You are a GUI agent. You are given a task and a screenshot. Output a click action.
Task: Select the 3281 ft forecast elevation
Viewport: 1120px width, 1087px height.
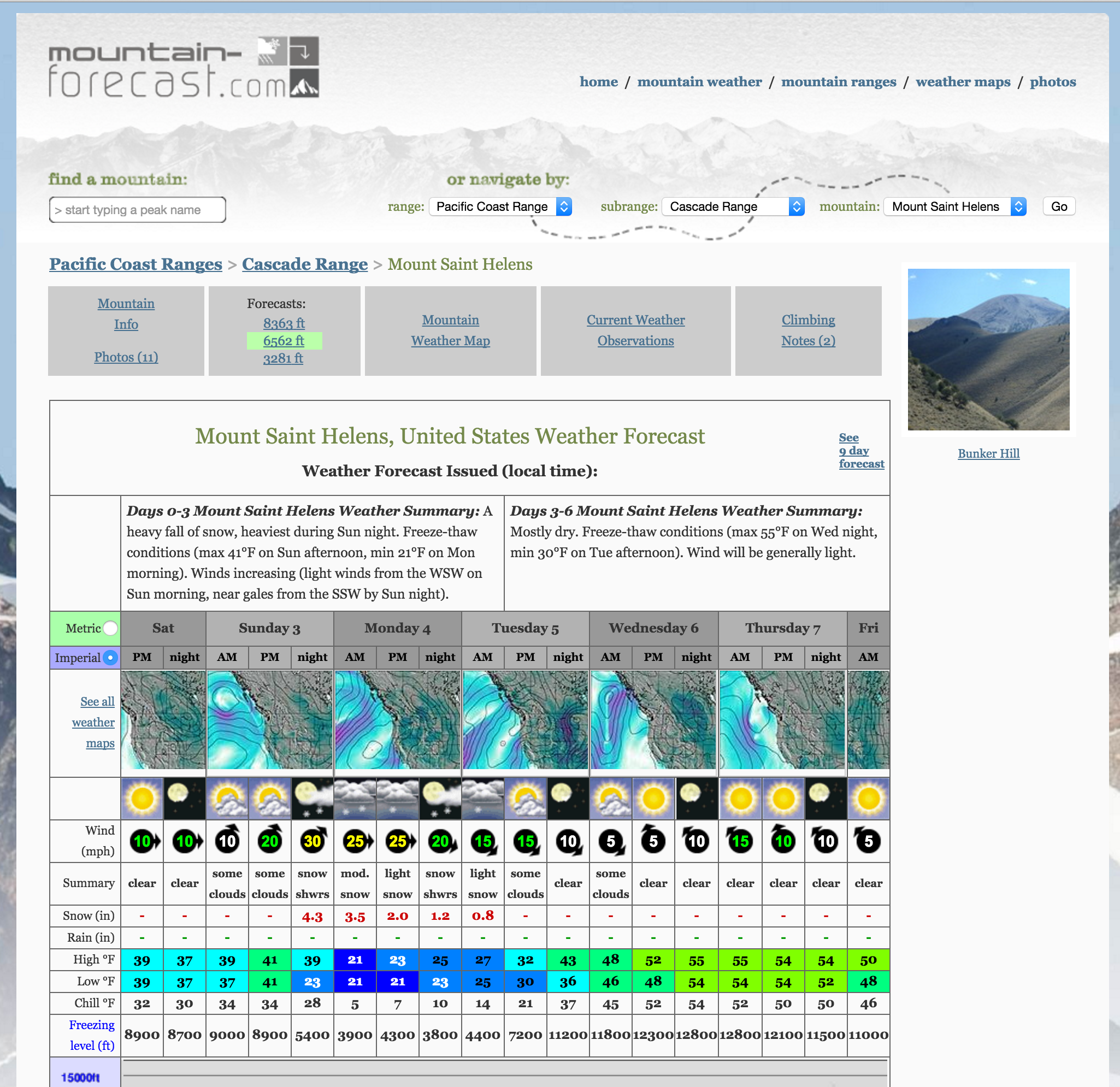(283, 358)
